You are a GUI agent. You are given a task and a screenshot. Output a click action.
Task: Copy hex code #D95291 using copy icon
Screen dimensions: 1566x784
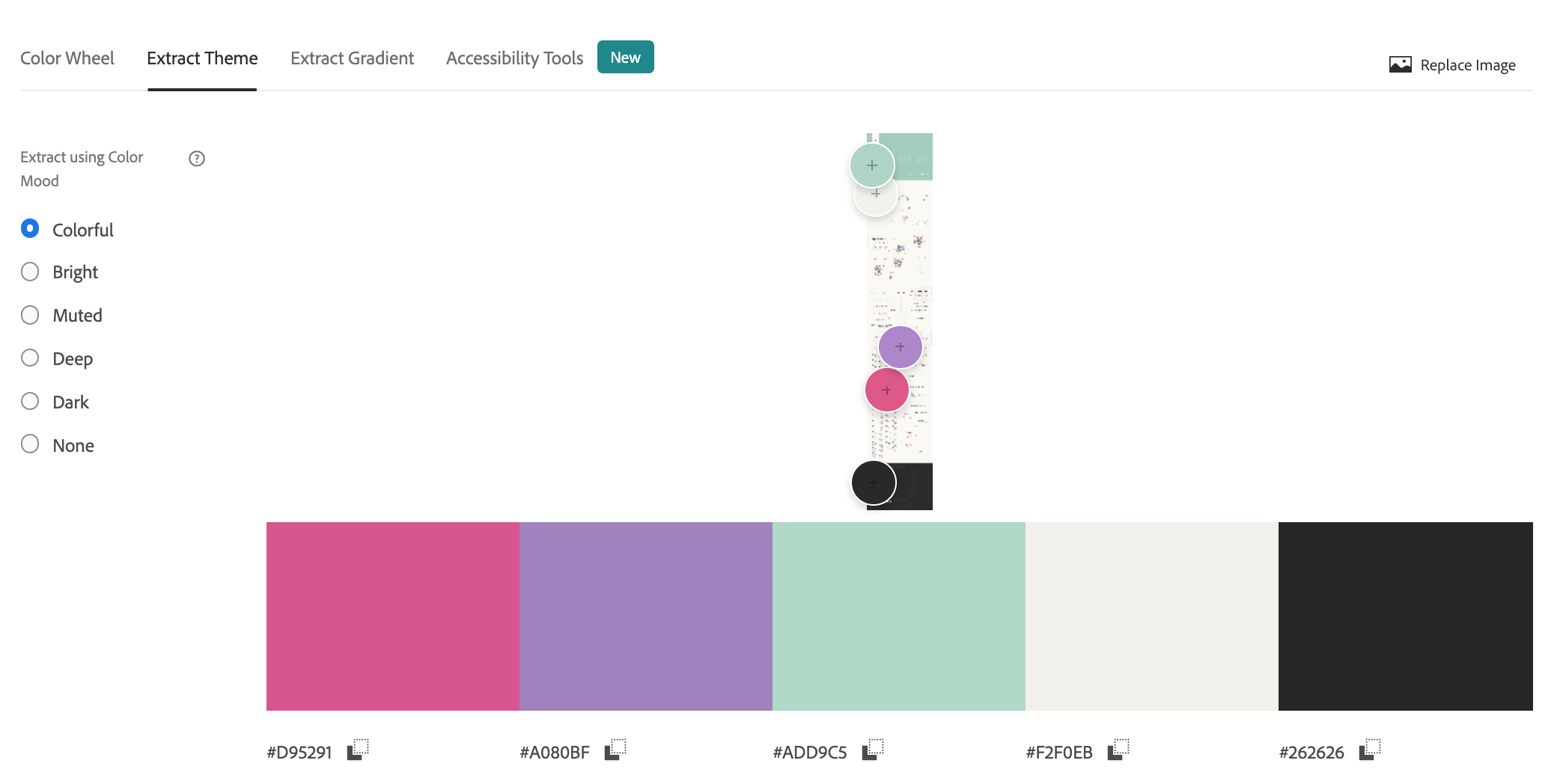[x=358, y=750]
